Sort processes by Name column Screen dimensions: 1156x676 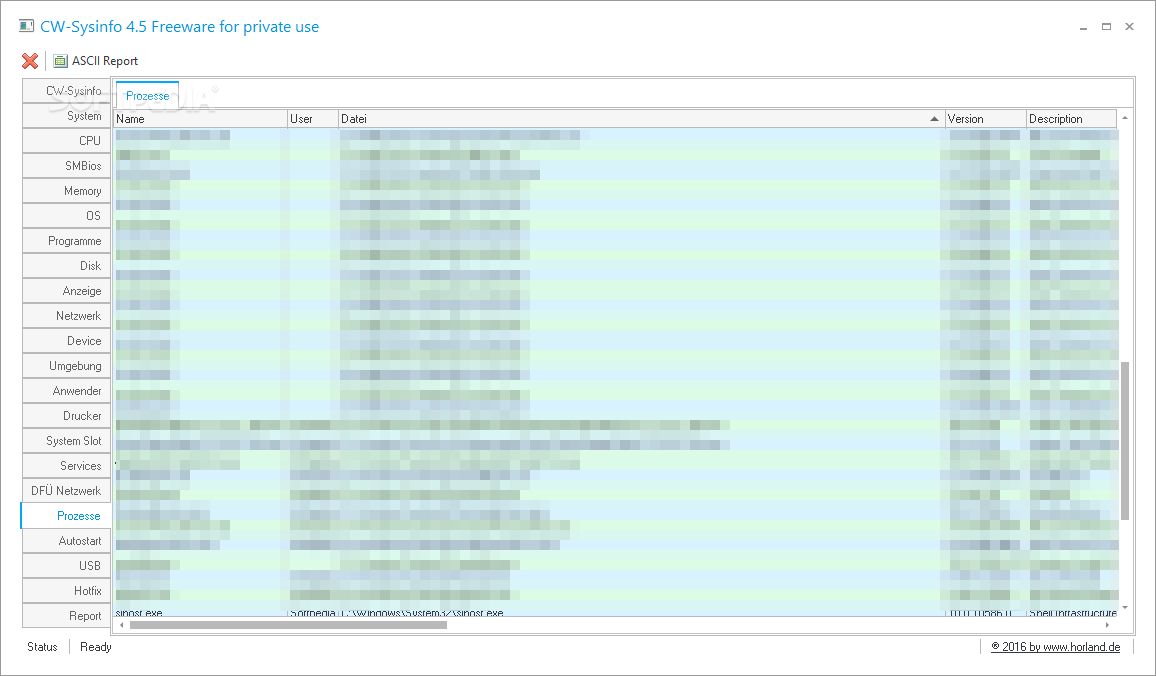click(201, 119)
